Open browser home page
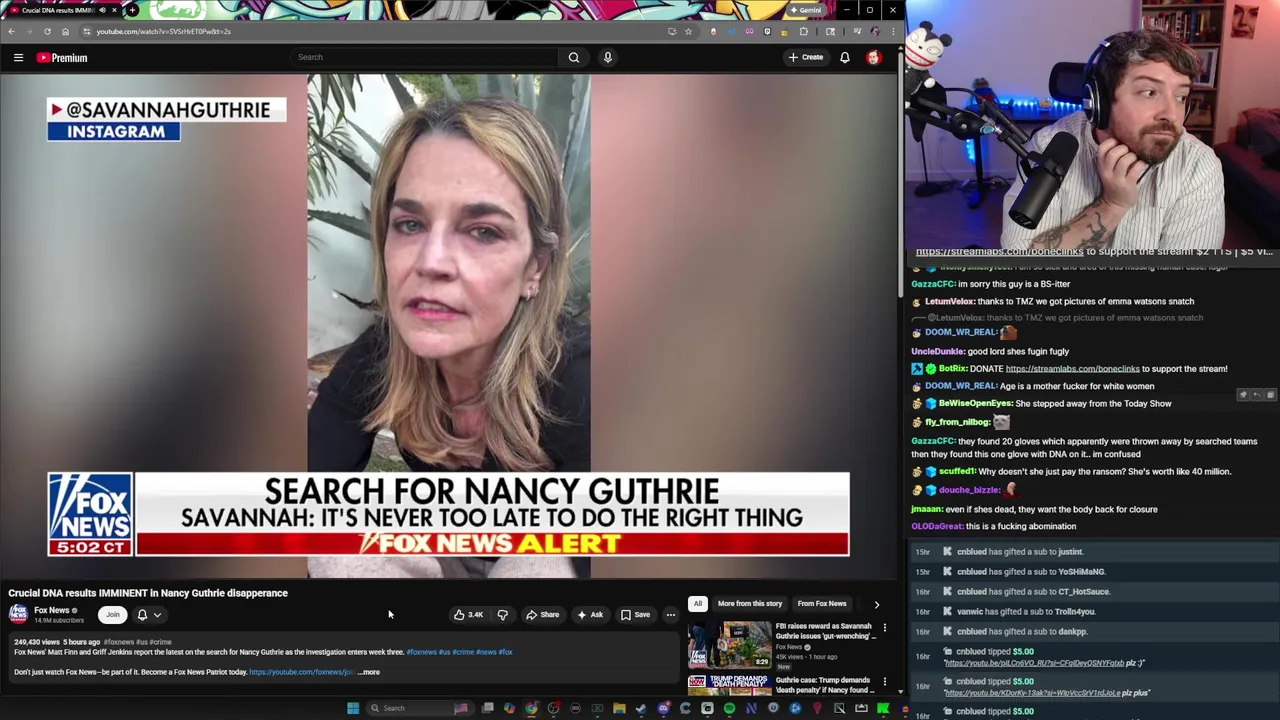Viewport: 1280px width, 720px height. click(x=65, y=31)
